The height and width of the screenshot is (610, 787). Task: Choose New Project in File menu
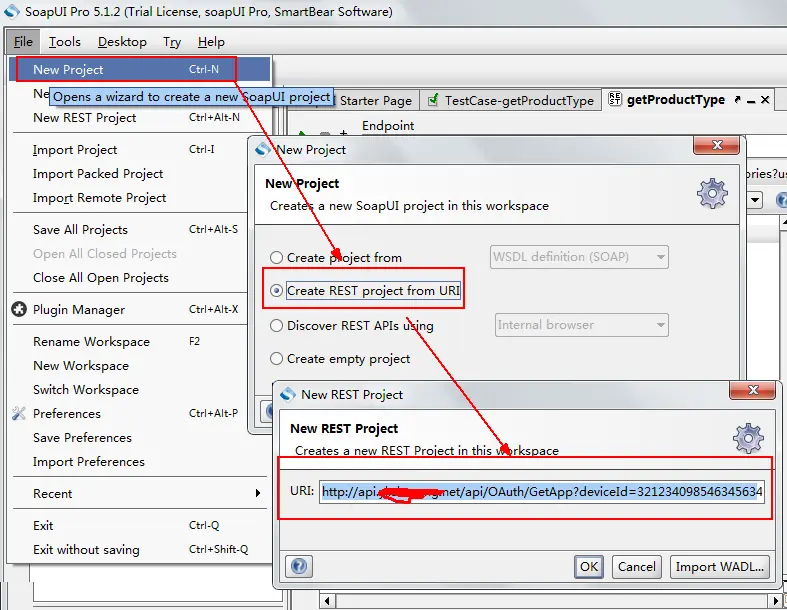140,69
